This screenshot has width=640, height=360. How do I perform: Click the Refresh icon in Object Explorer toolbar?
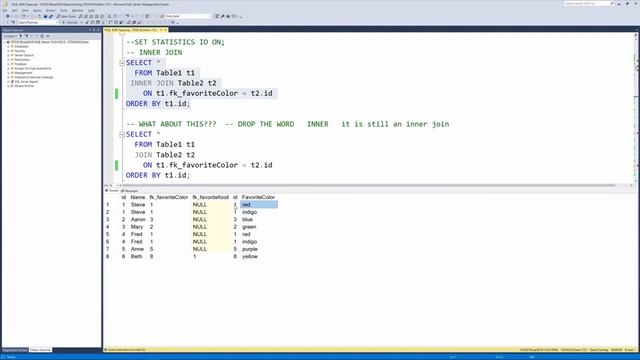pos(42,36)
